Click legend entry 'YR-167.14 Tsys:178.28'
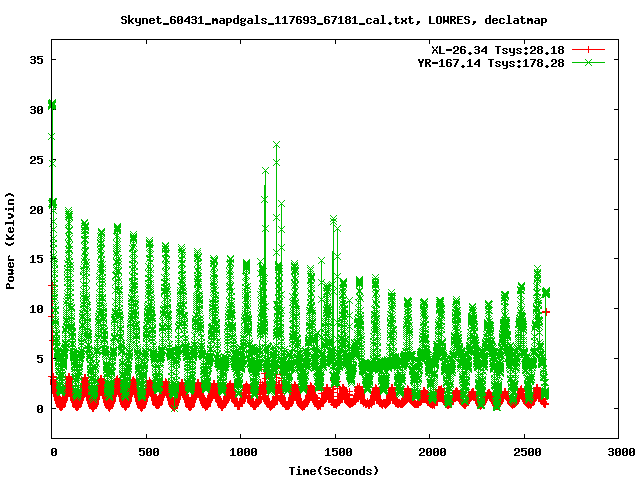The image size is (640, 480). click(491, 63)
